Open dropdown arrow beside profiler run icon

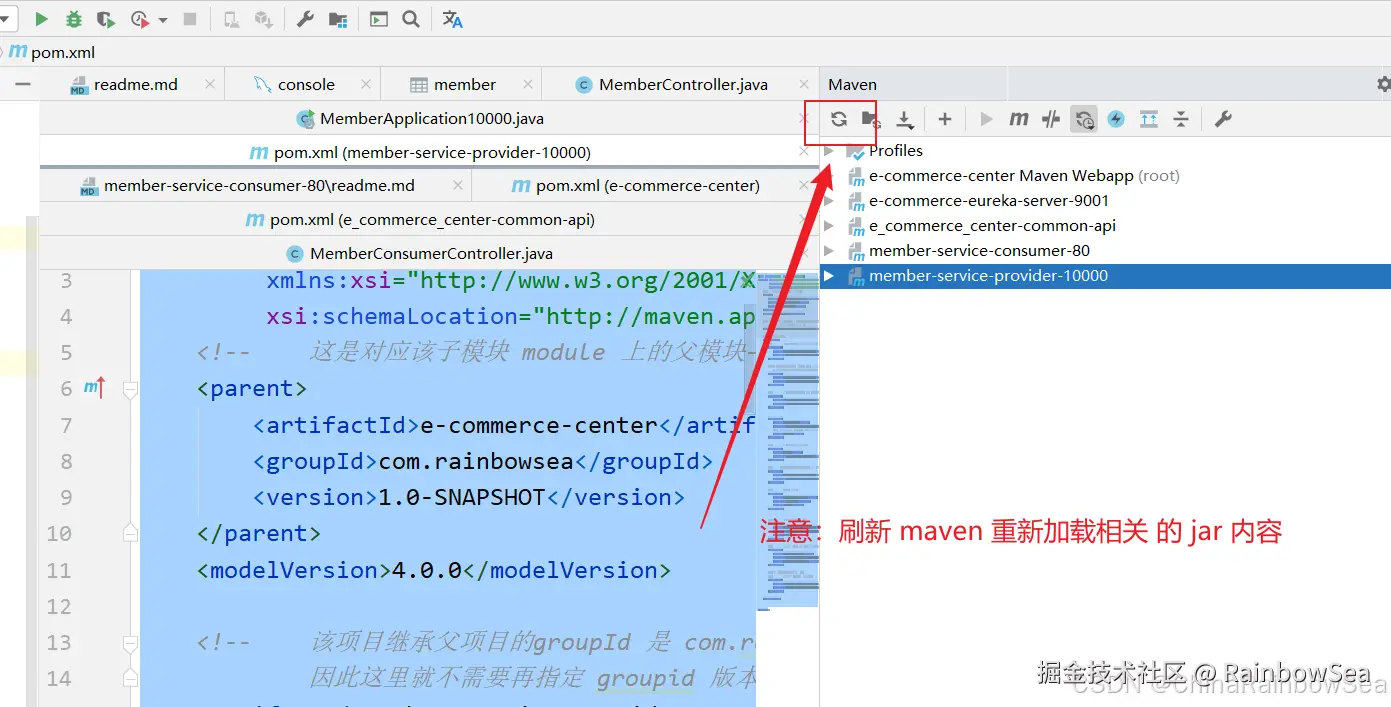point(162,20)
